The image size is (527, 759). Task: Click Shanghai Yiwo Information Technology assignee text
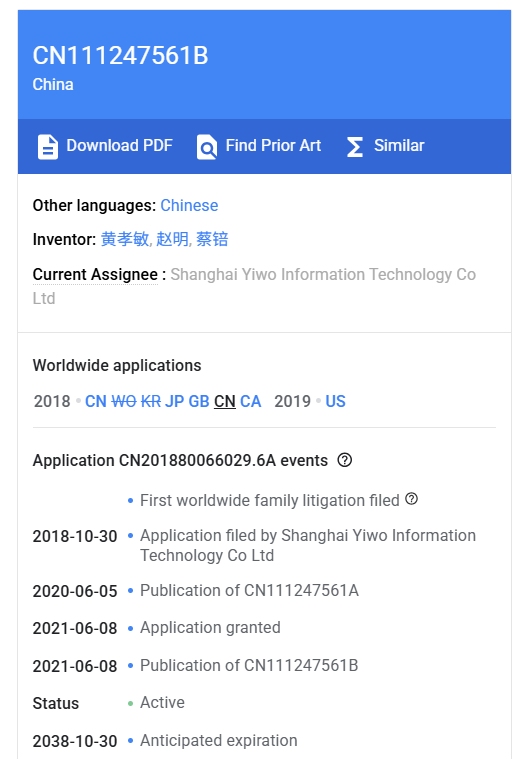[x=255, y=286]
